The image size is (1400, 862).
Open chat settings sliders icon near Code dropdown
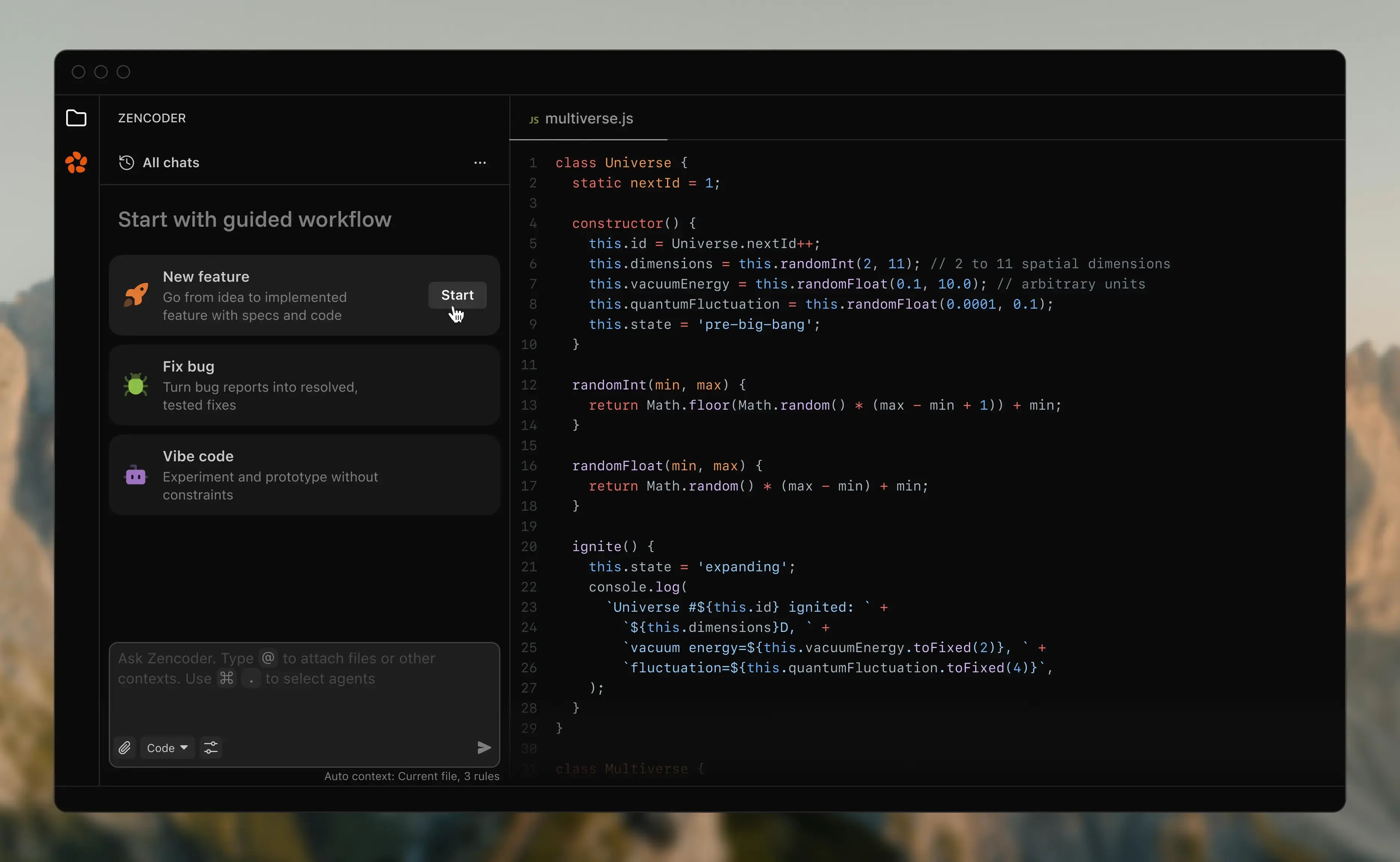click(211, 748)
